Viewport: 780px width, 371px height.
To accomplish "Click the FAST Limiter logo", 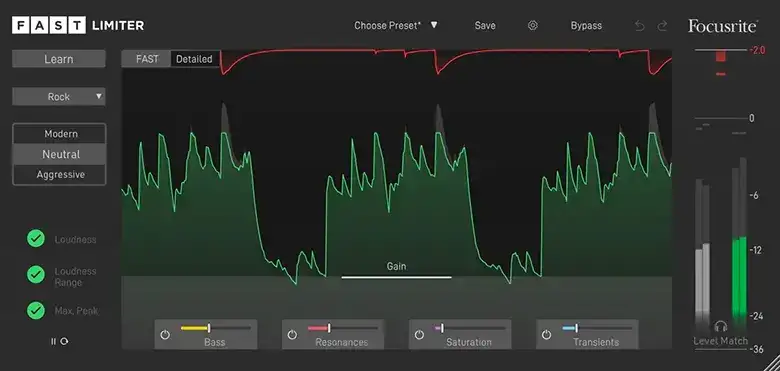I will 78,25.
